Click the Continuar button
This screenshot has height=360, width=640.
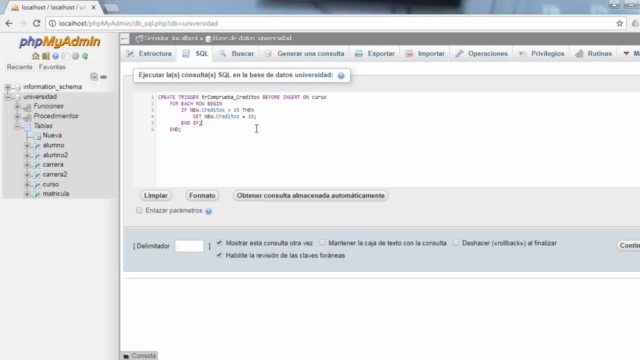(x=629, y=245)
